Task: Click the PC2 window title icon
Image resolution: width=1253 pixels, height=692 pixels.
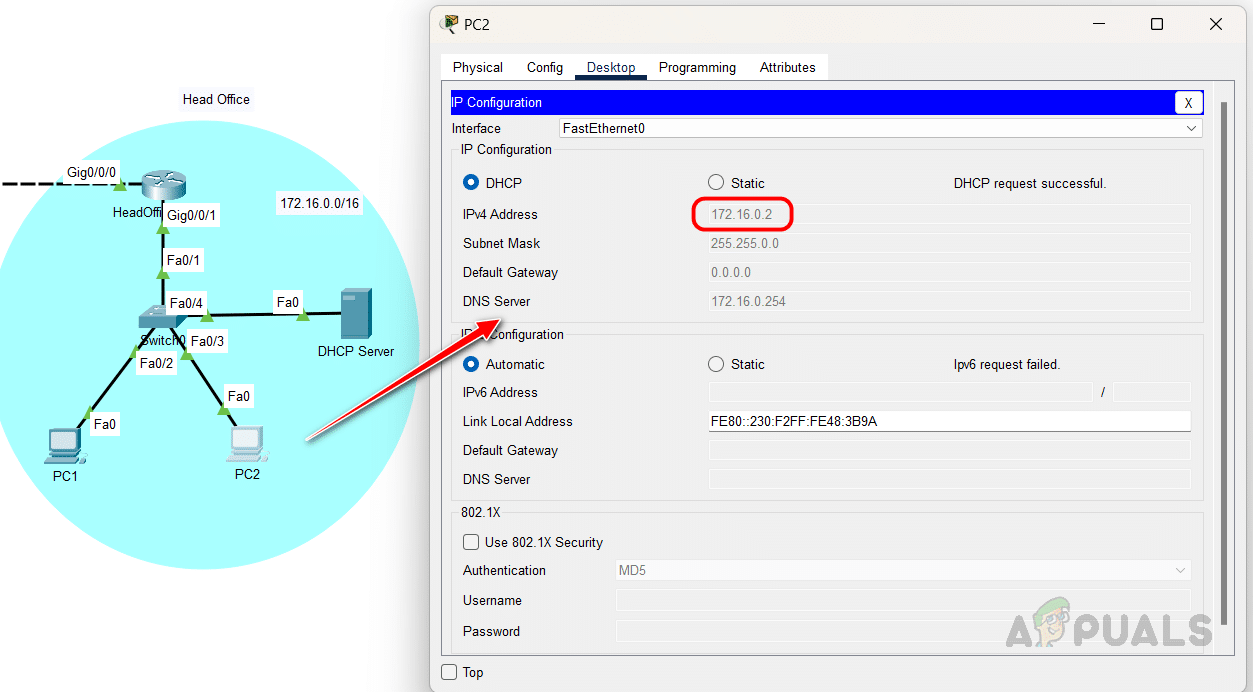Action: [450, 24]
